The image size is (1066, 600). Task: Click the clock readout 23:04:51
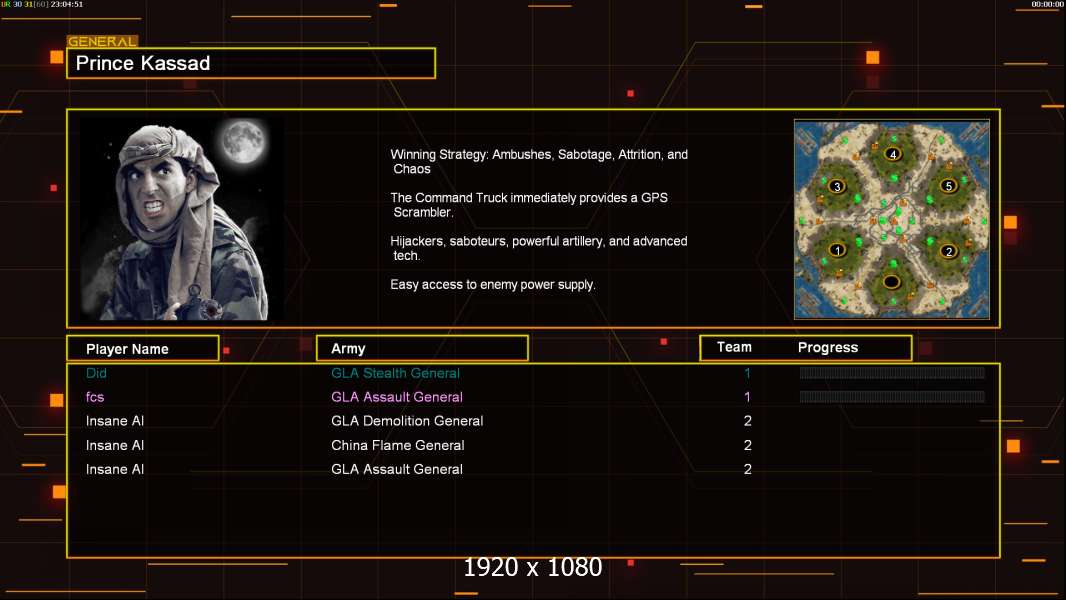(x=67, y=4)
